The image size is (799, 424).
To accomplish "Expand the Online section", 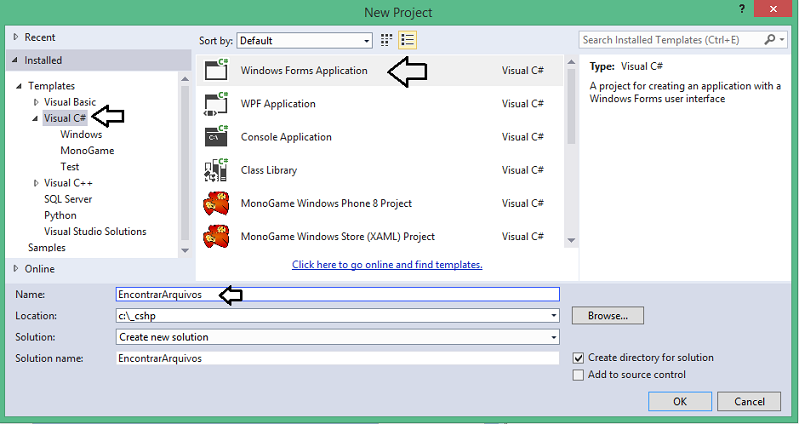I will [16, 269].
